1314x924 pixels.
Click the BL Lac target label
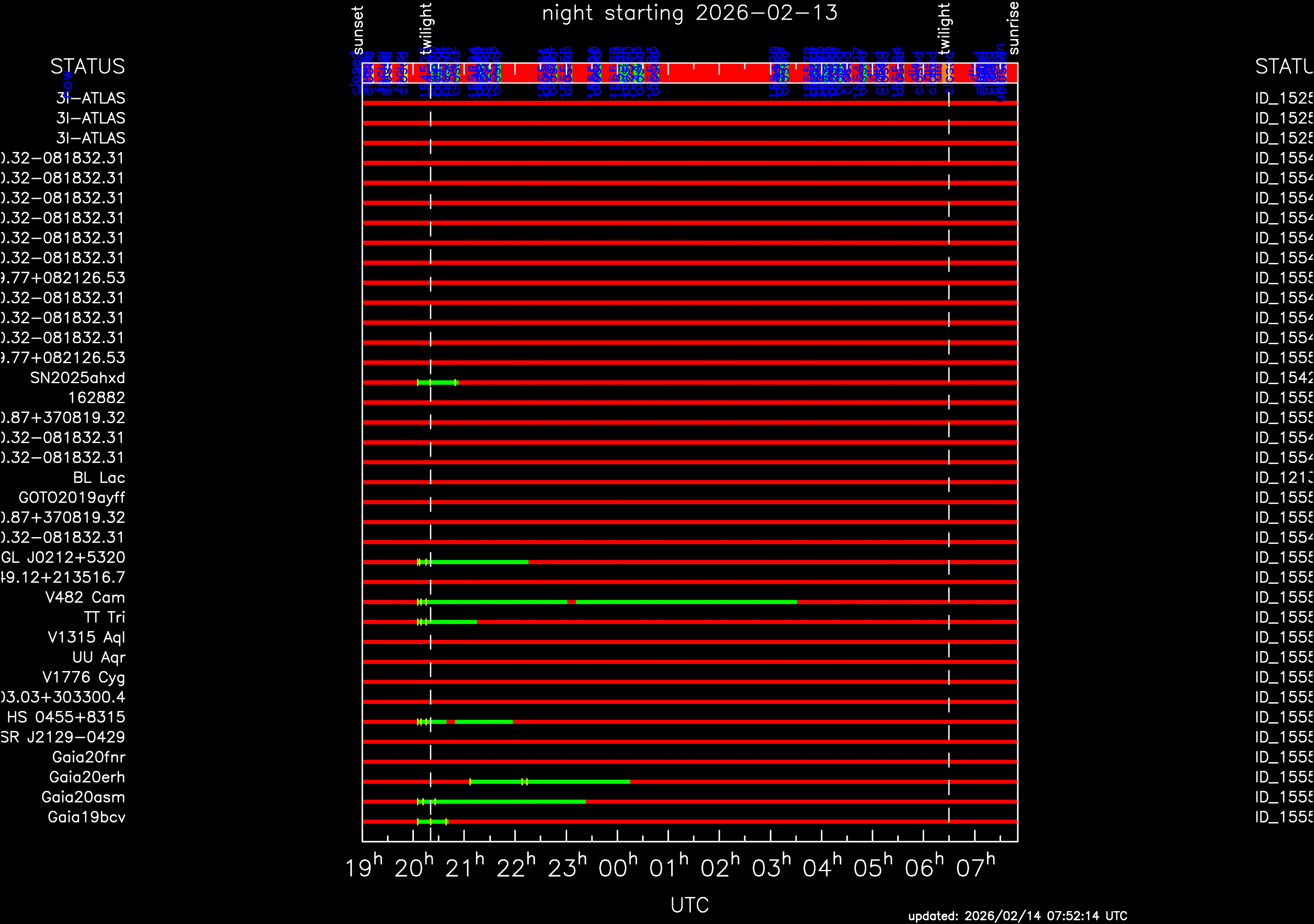tap(99, 478)
